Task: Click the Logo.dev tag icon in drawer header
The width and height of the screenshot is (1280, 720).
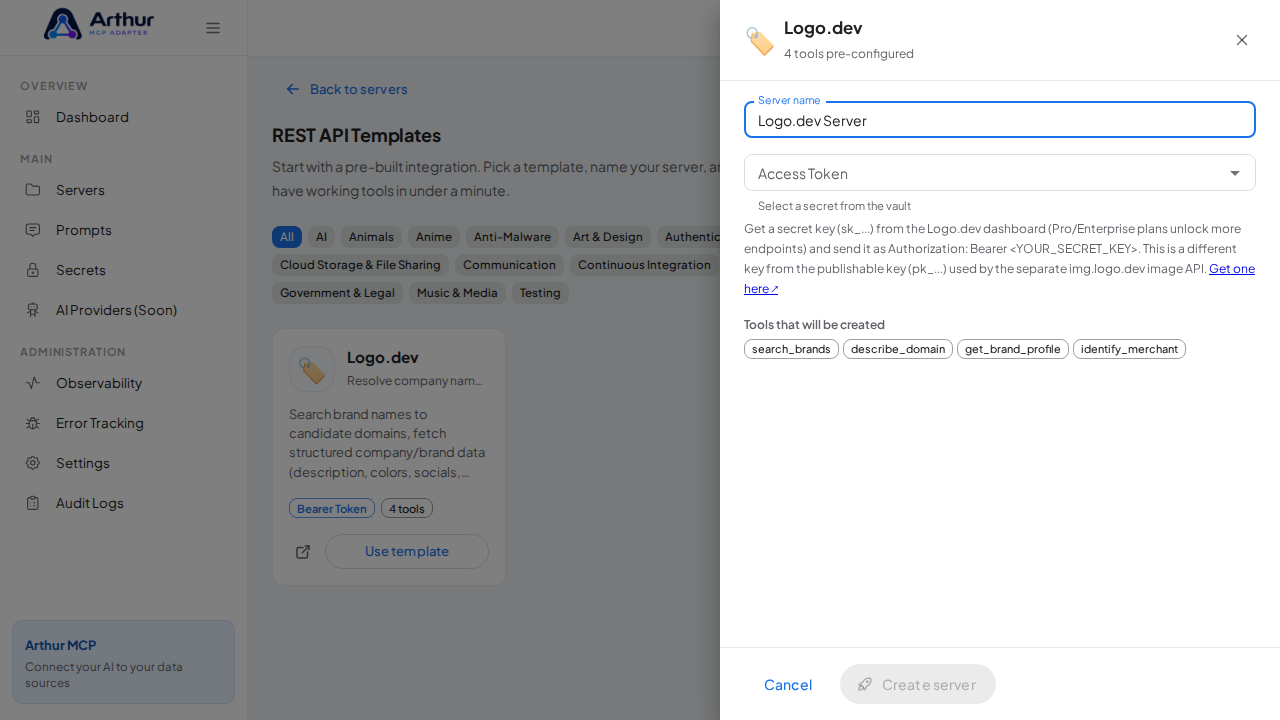Action: click(x=760, y=41)
